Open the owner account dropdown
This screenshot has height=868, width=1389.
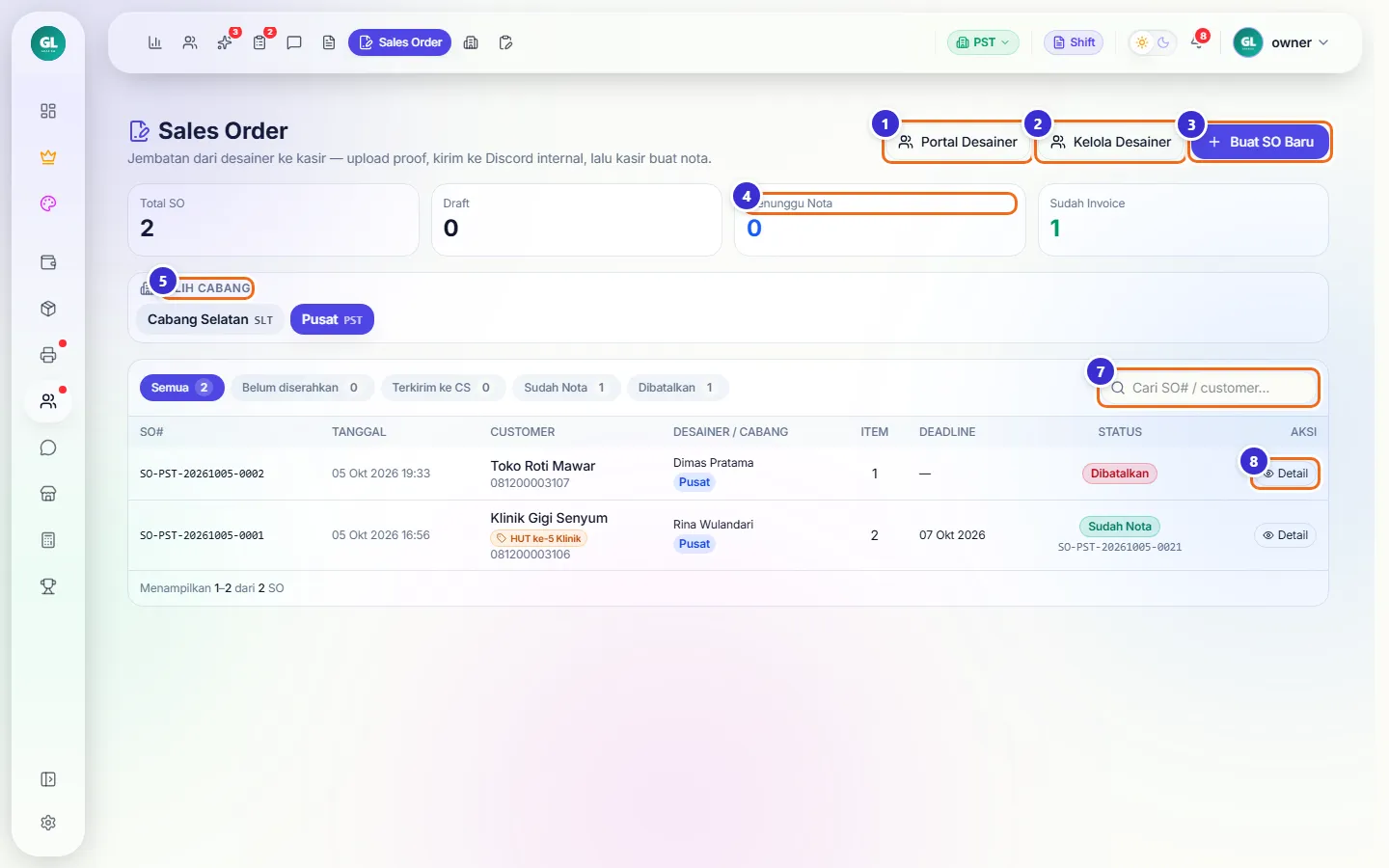click(1282, 42)
